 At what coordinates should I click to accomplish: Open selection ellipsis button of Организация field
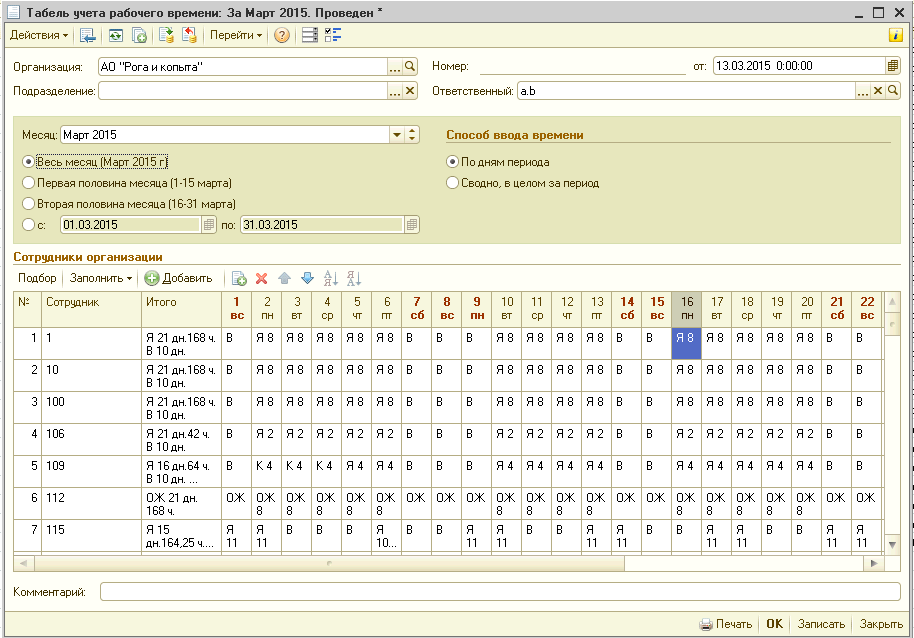click(395, 66)
